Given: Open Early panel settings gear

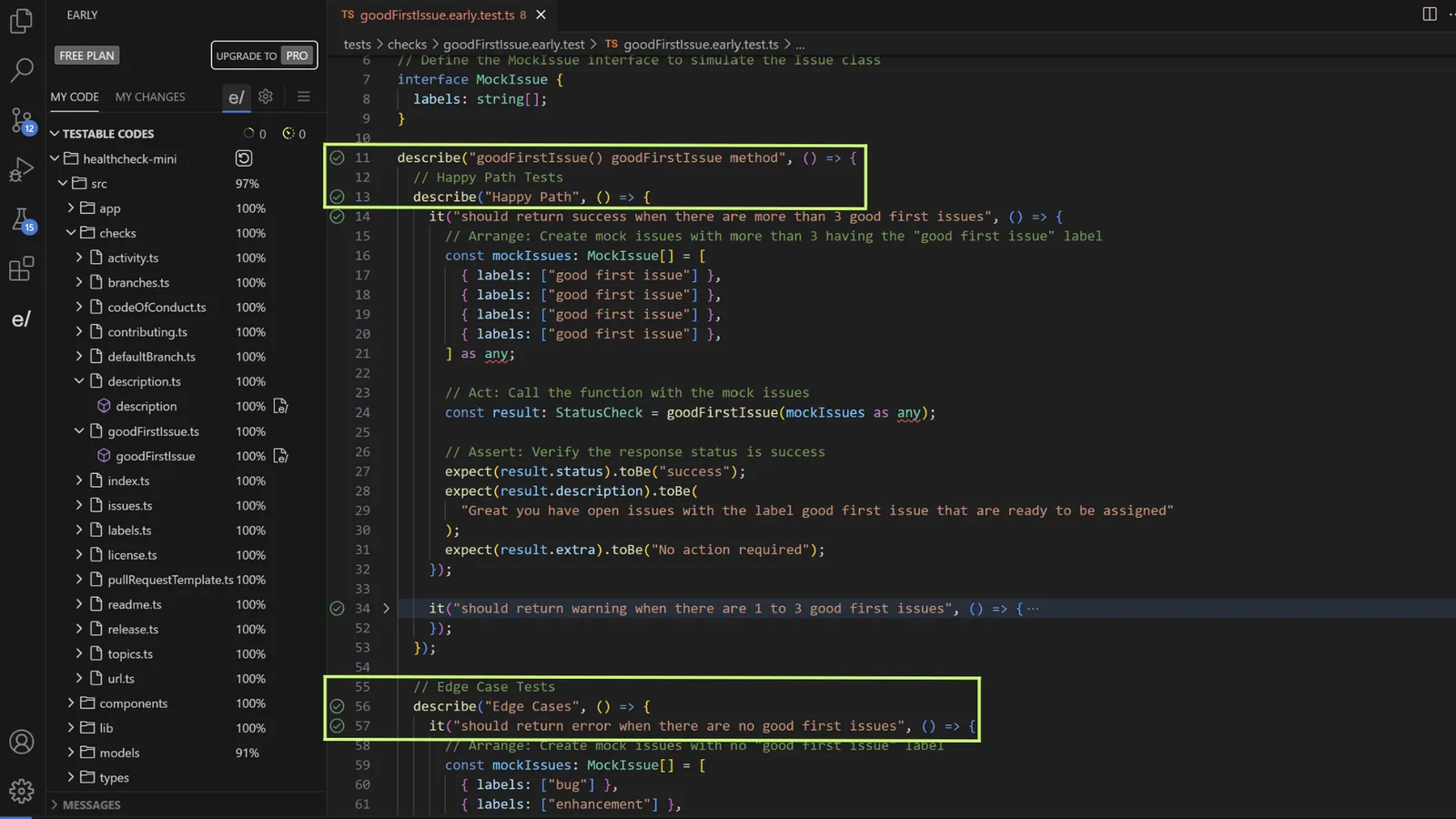Looking at the screenshot, I should pos(266,96).
